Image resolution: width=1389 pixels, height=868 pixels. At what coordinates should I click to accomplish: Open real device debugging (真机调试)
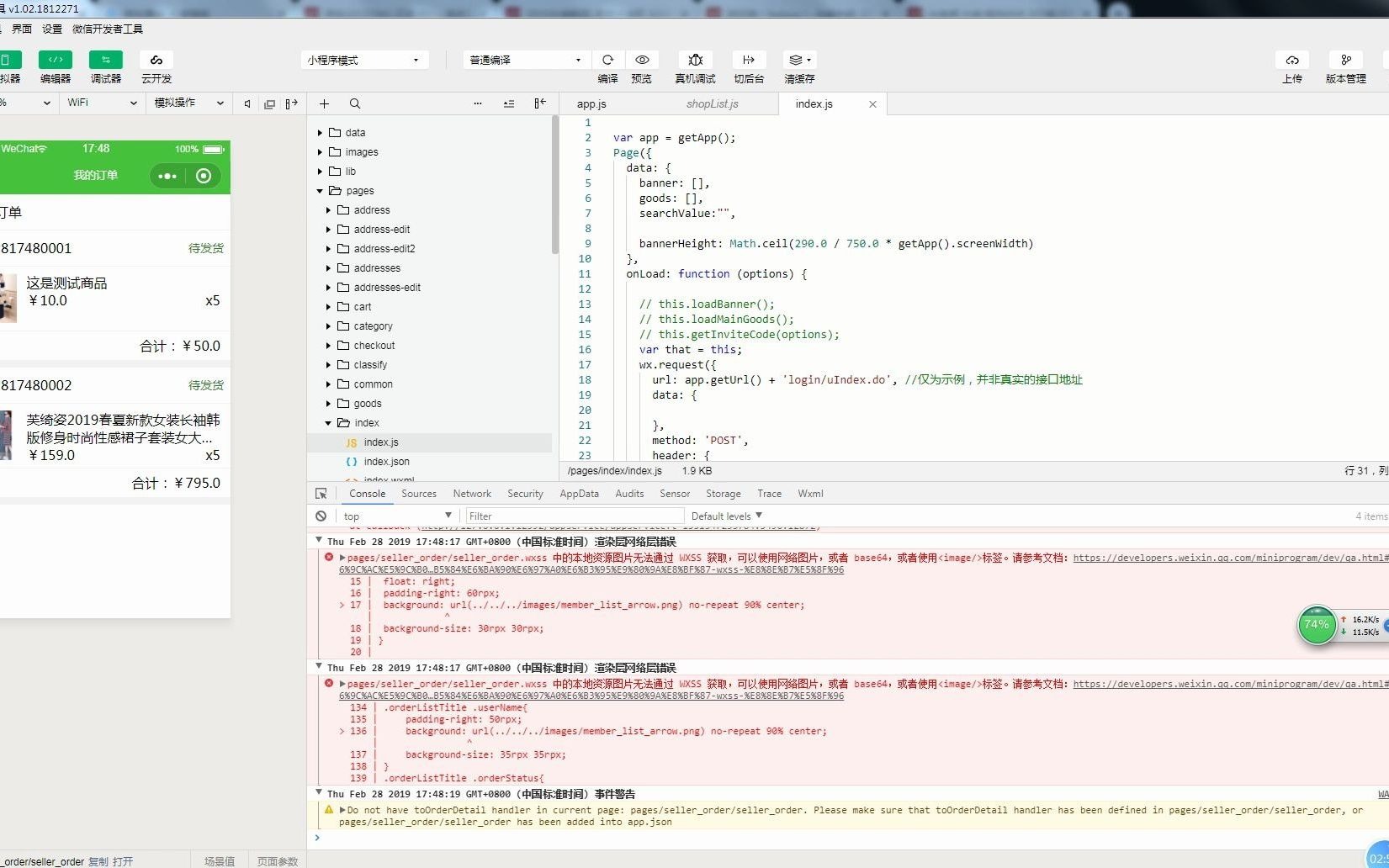695,60
